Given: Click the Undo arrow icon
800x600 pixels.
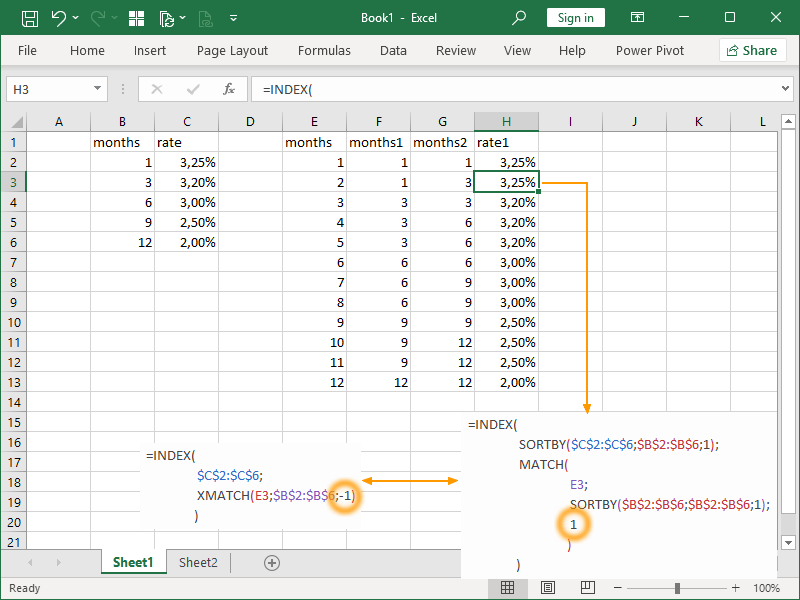Looking at the screenshot, I should tap(58, 18).
